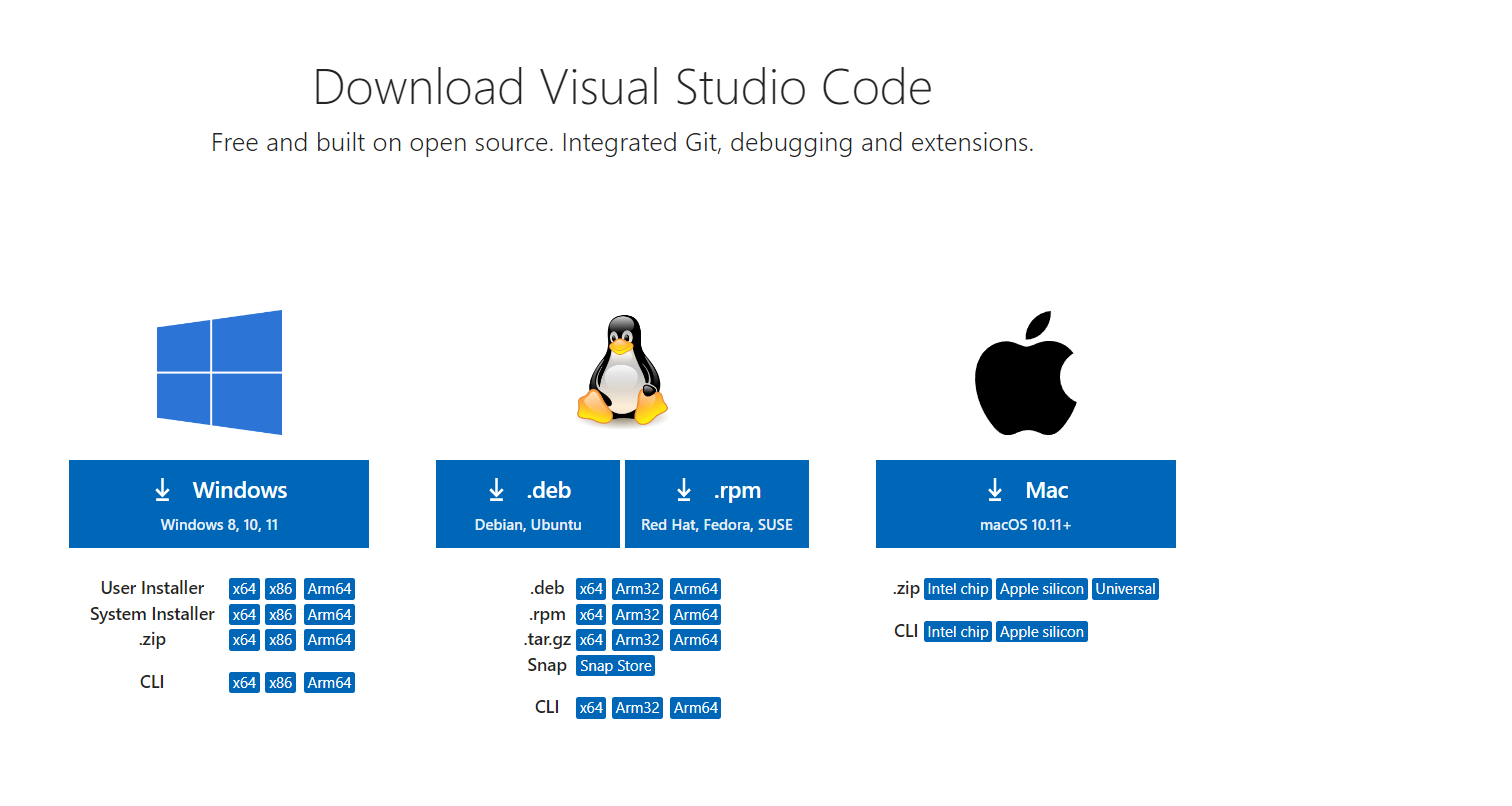
Task: Get the Mac CLI Apple silicon build
Action: [x=1042, y=632]
